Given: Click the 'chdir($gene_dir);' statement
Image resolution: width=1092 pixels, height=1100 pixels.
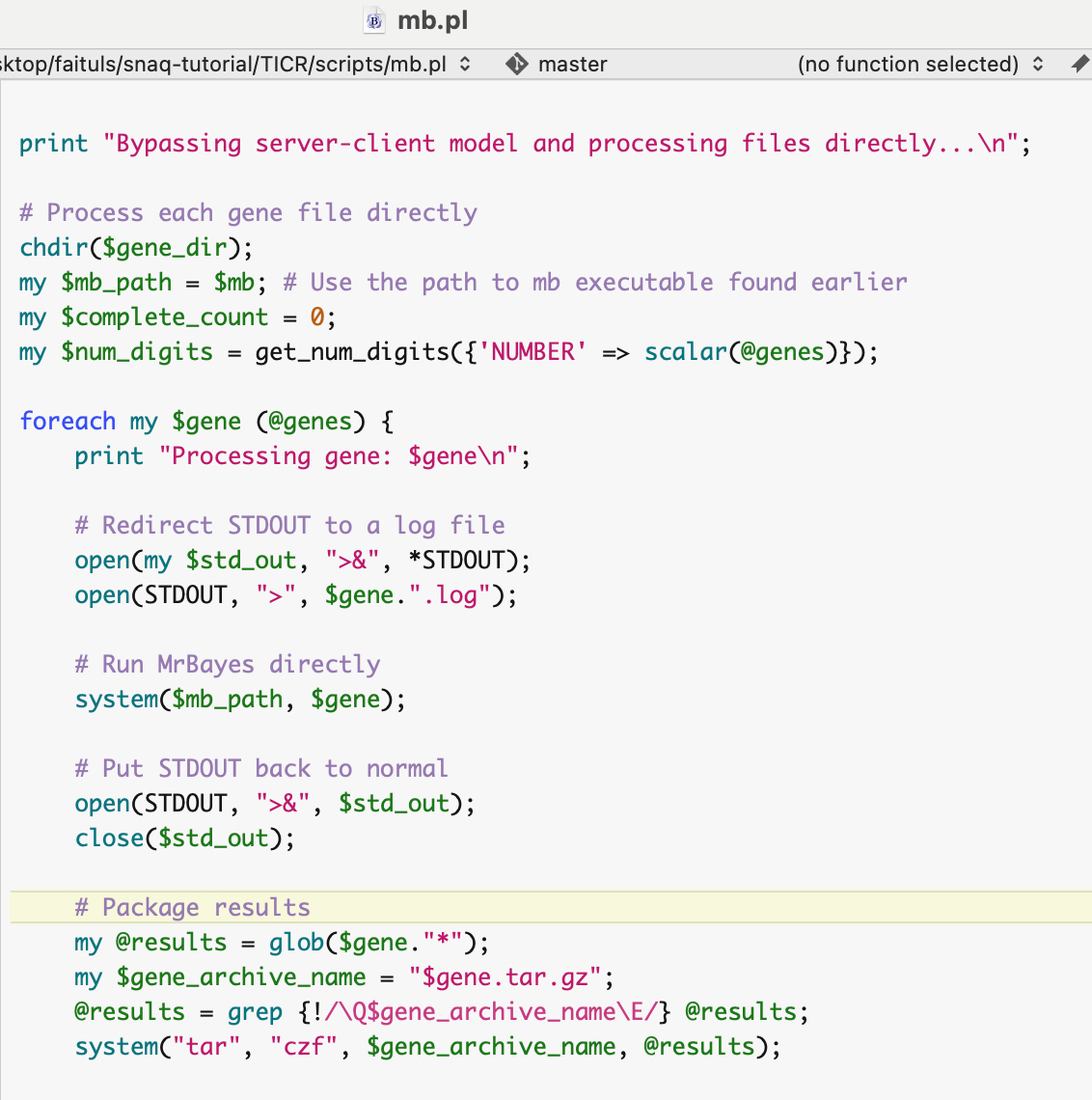Looking at the screenshot, I should coord(136,248).
